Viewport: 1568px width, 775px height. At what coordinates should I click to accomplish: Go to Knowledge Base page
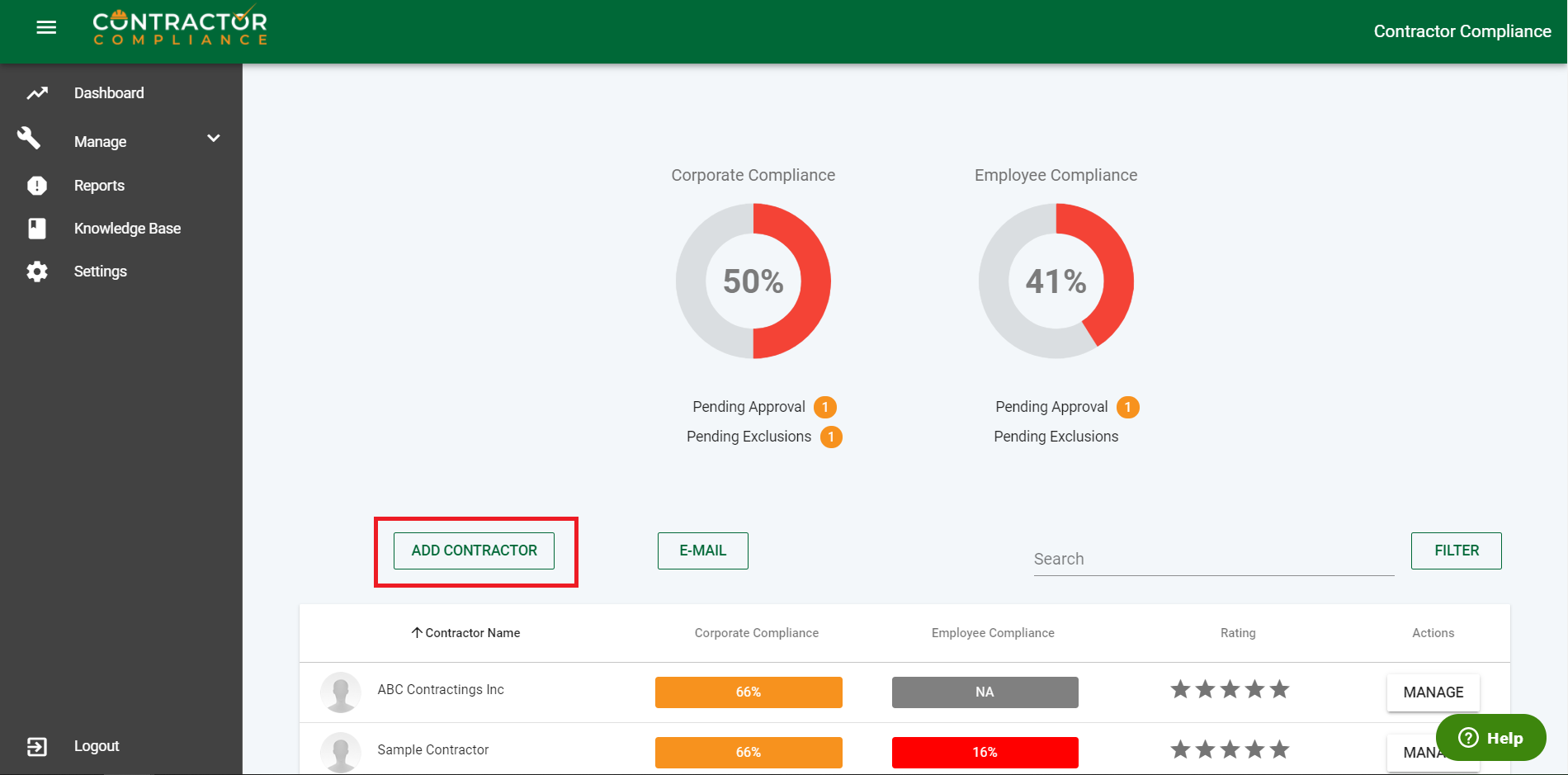(x=127, y=229)
